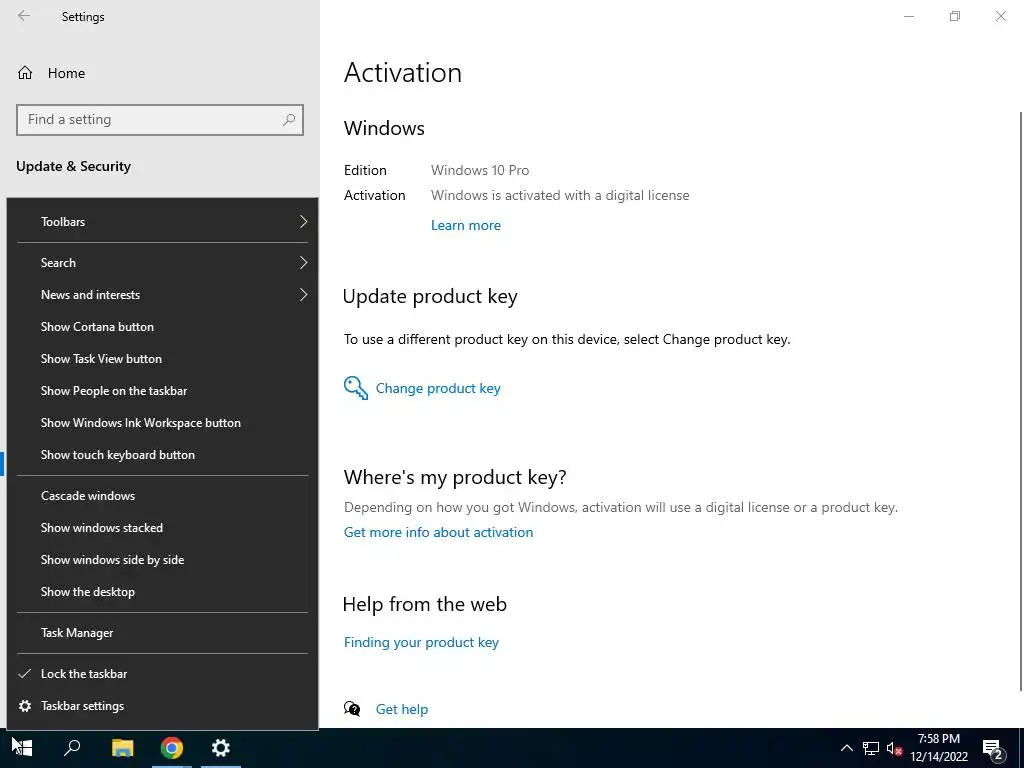The height and width of the screenshot is (768, 1024).
Task: Choose Show windows side by side
Action: 162,560
